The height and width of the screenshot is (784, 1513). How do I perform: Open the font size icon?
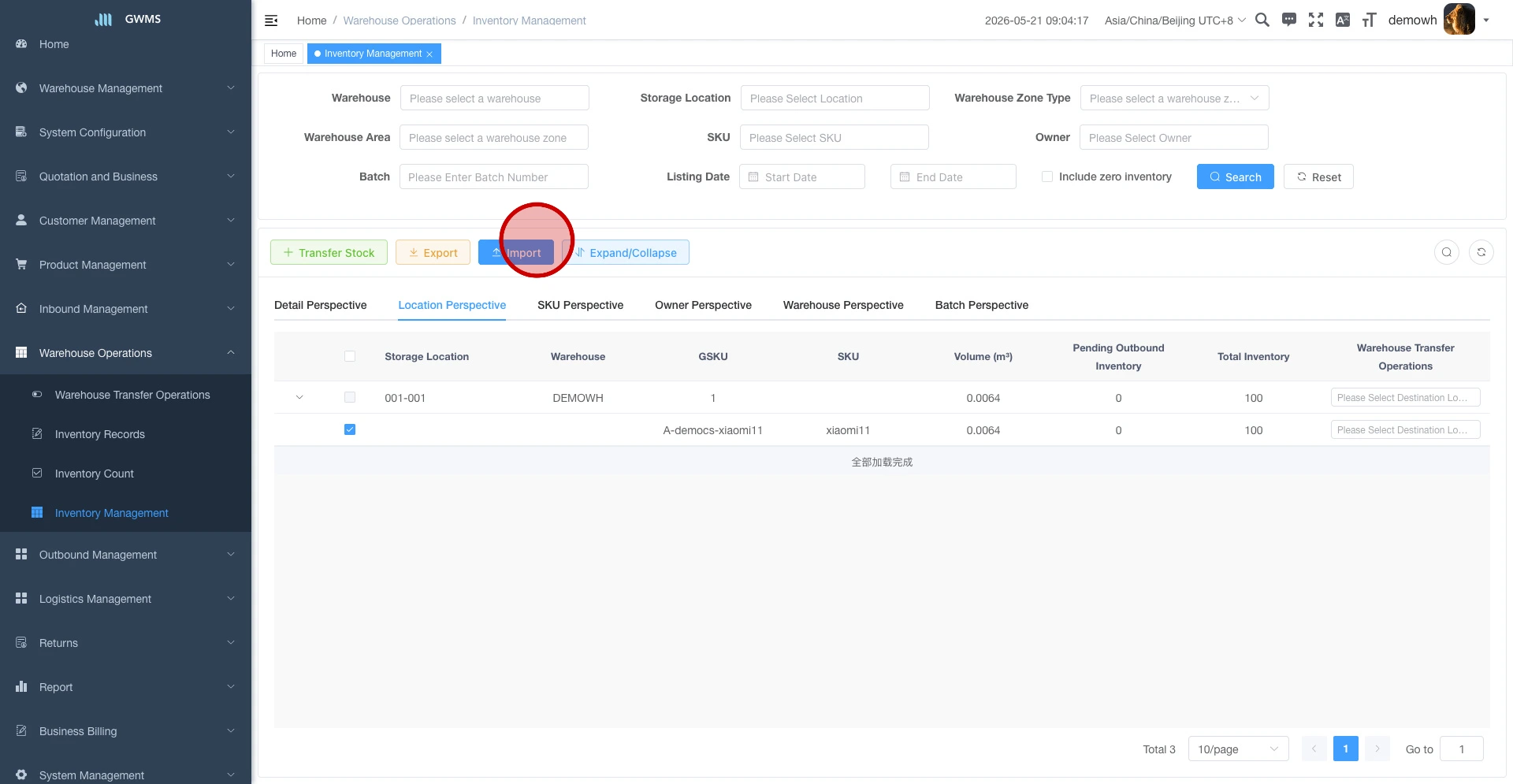tap(1370, 20)
